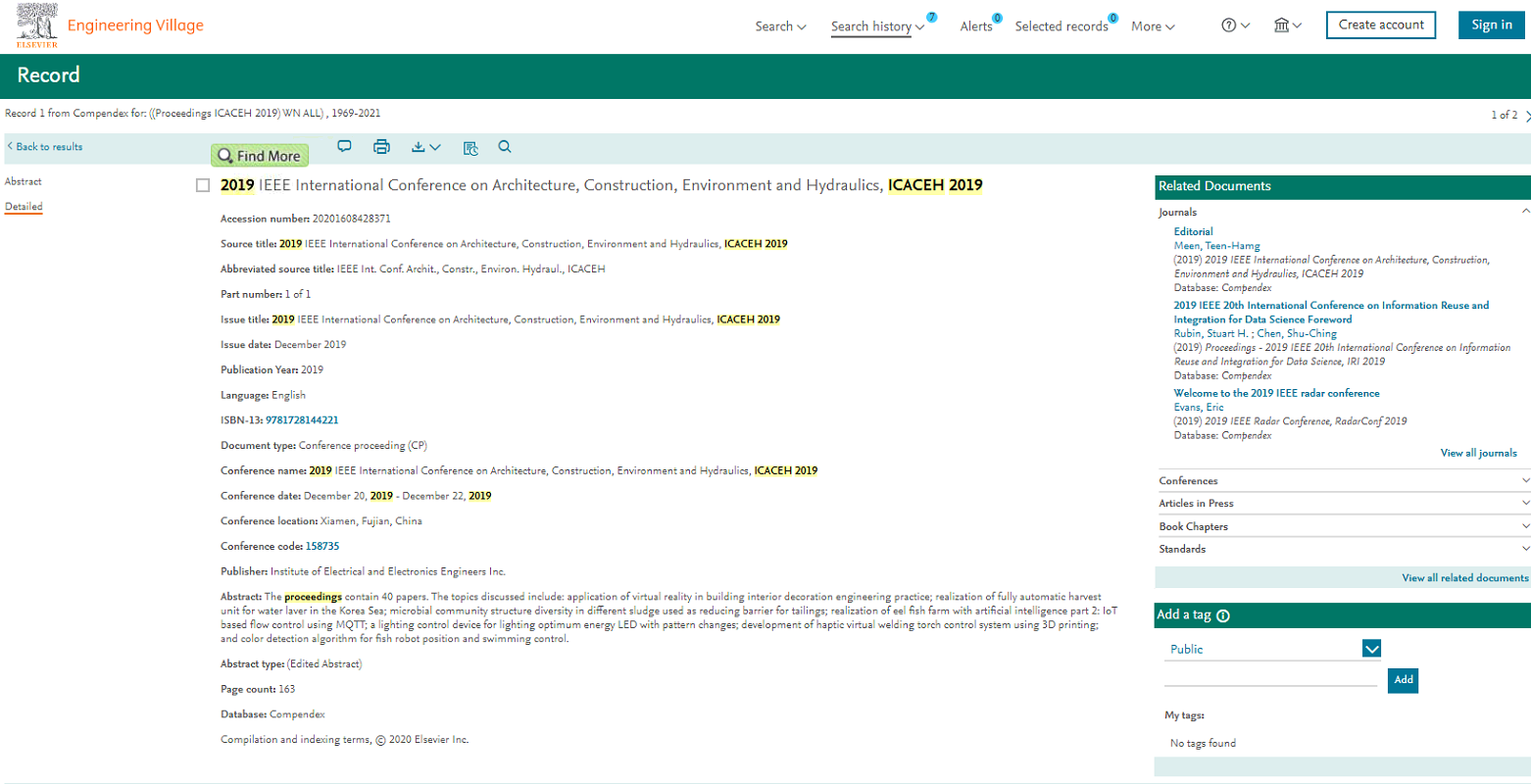
Task: Click View all related documents link
Action: click(1464, 578)
